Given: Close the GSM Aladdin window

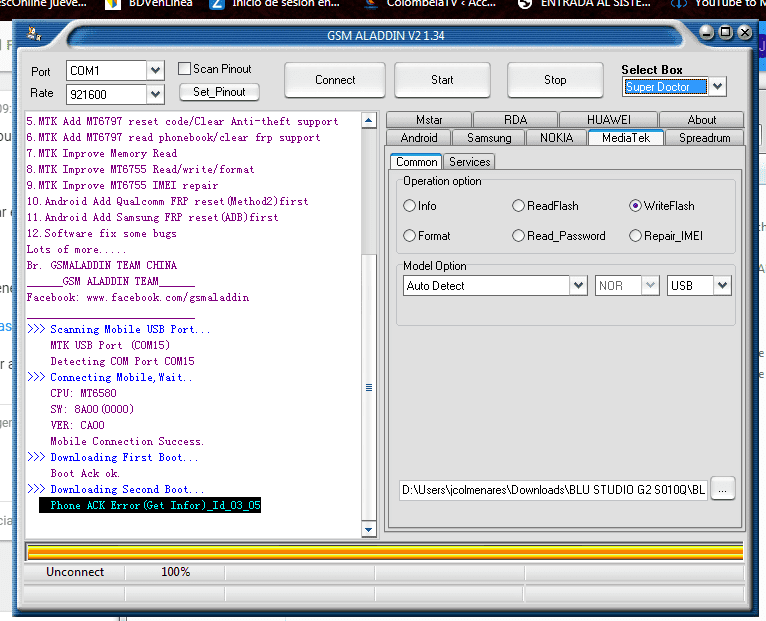Looking at the screenshot, I should (x=745, y=33).
